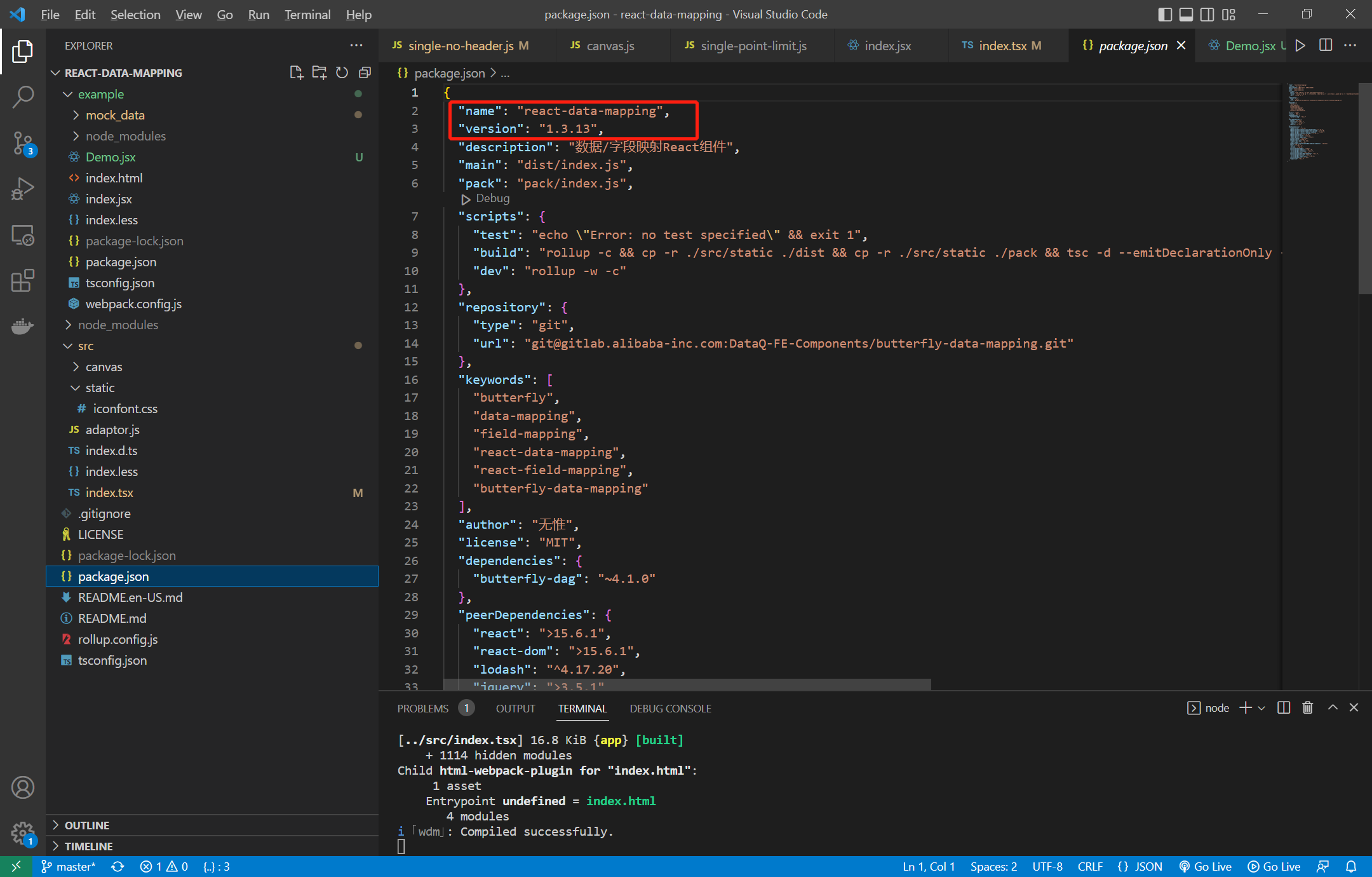Click Debug codelens above scripts
The width and height of the screenshot is (1372, 877).
[492, 198]
